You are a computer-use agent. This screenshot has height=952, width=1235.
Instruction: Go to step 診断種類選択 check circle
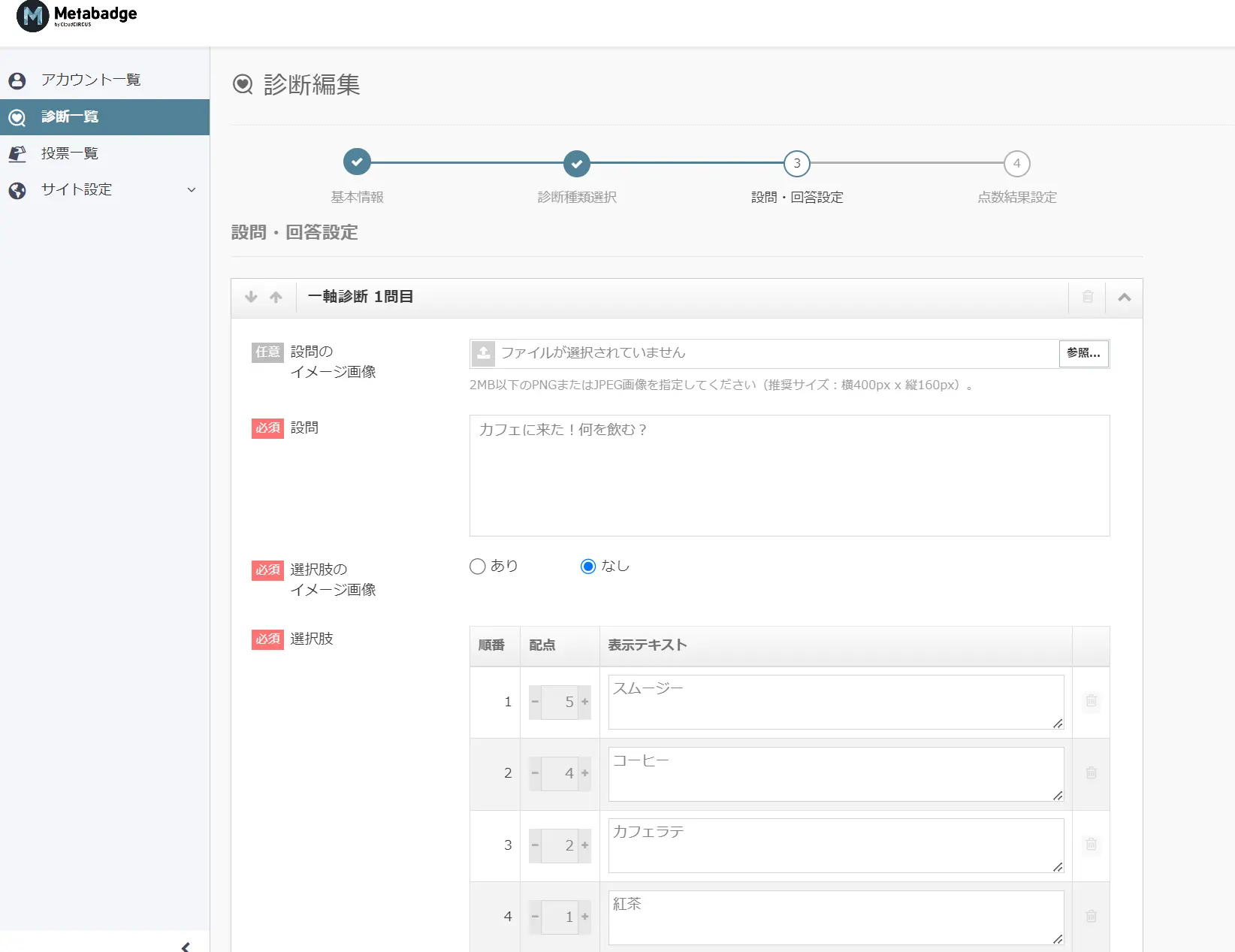577,162
